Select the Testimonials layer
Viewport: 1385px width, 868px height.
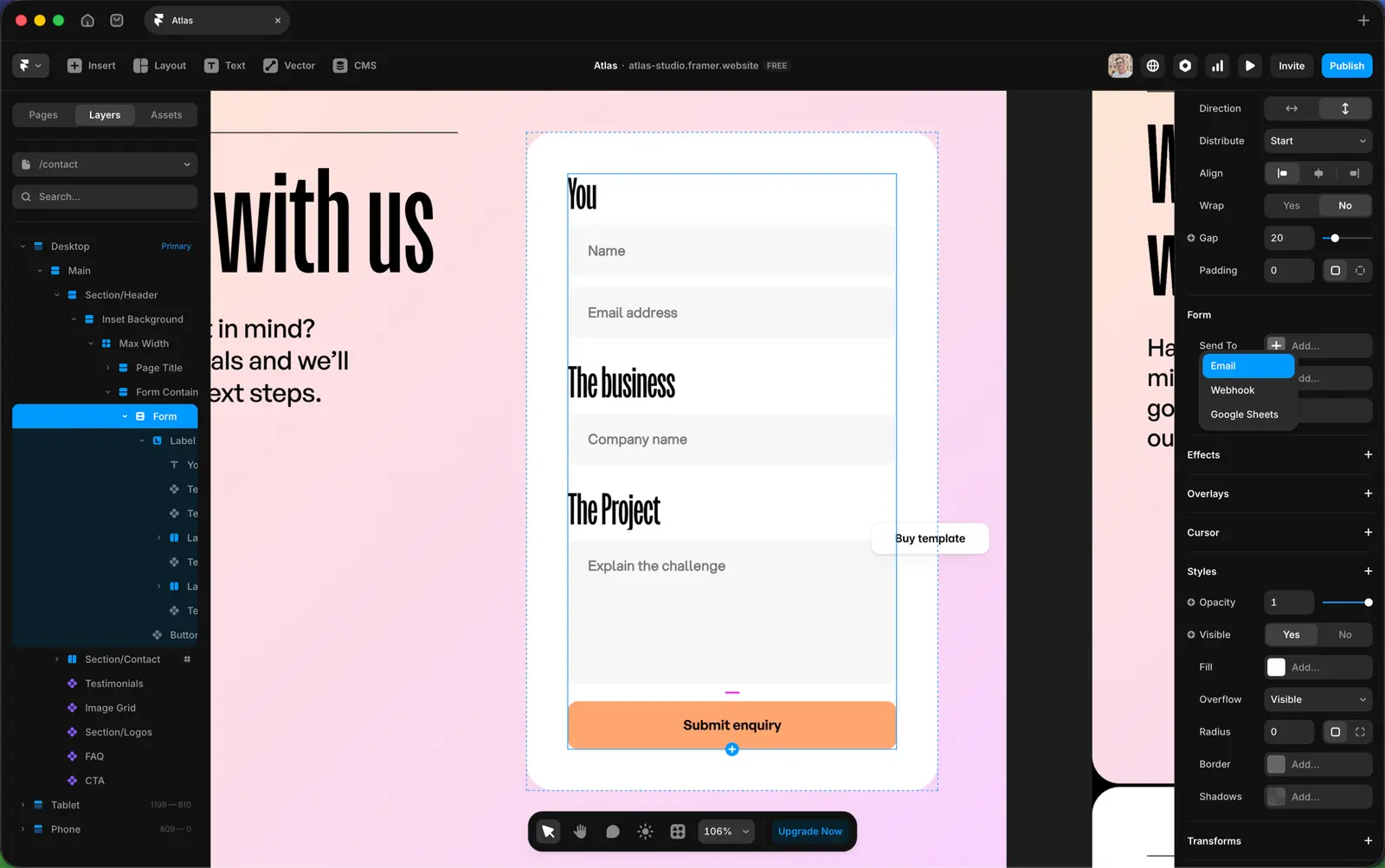click(x=114, y=684)
